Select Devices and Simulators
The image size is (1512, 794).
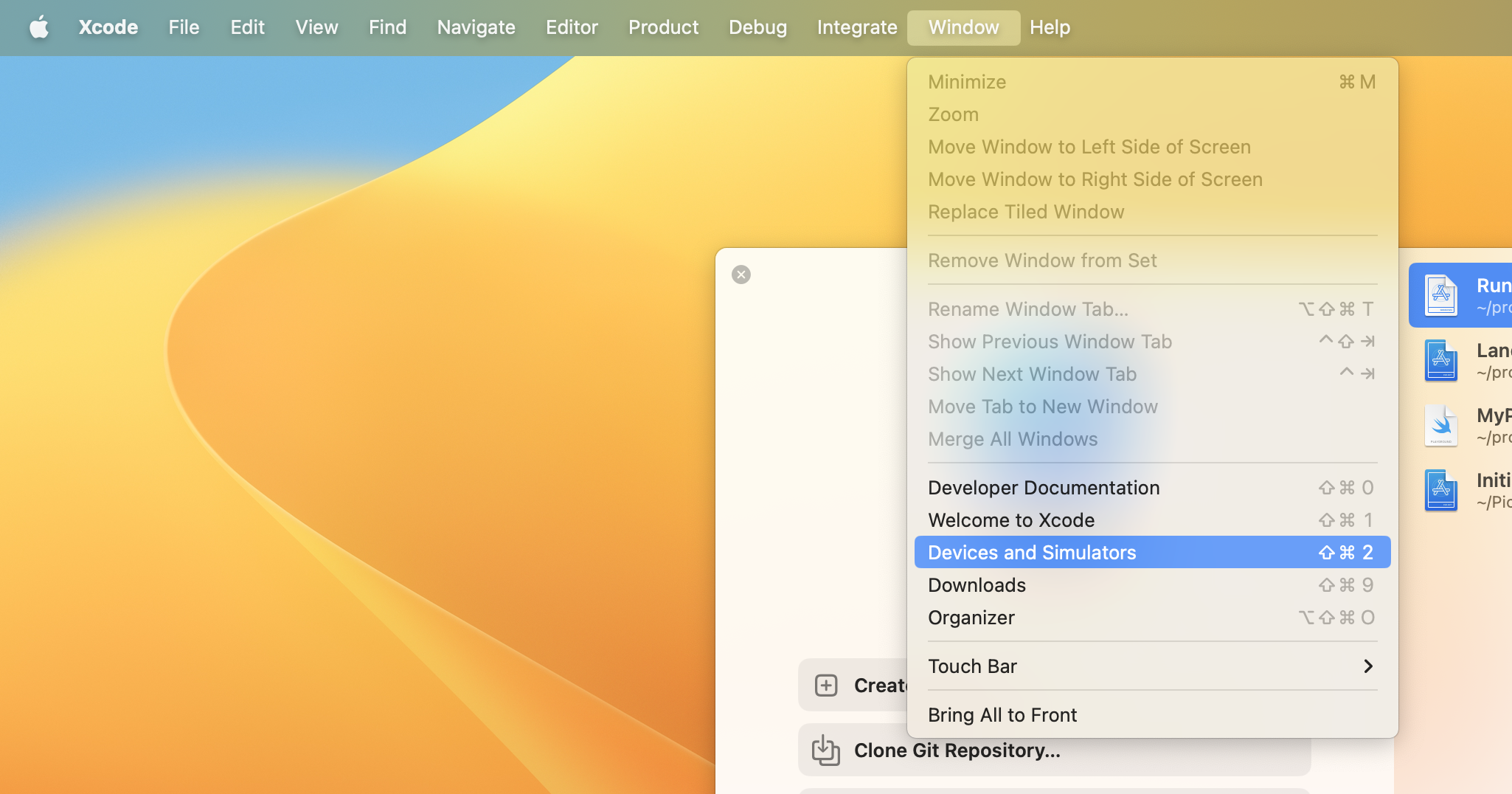(1031, 552)
